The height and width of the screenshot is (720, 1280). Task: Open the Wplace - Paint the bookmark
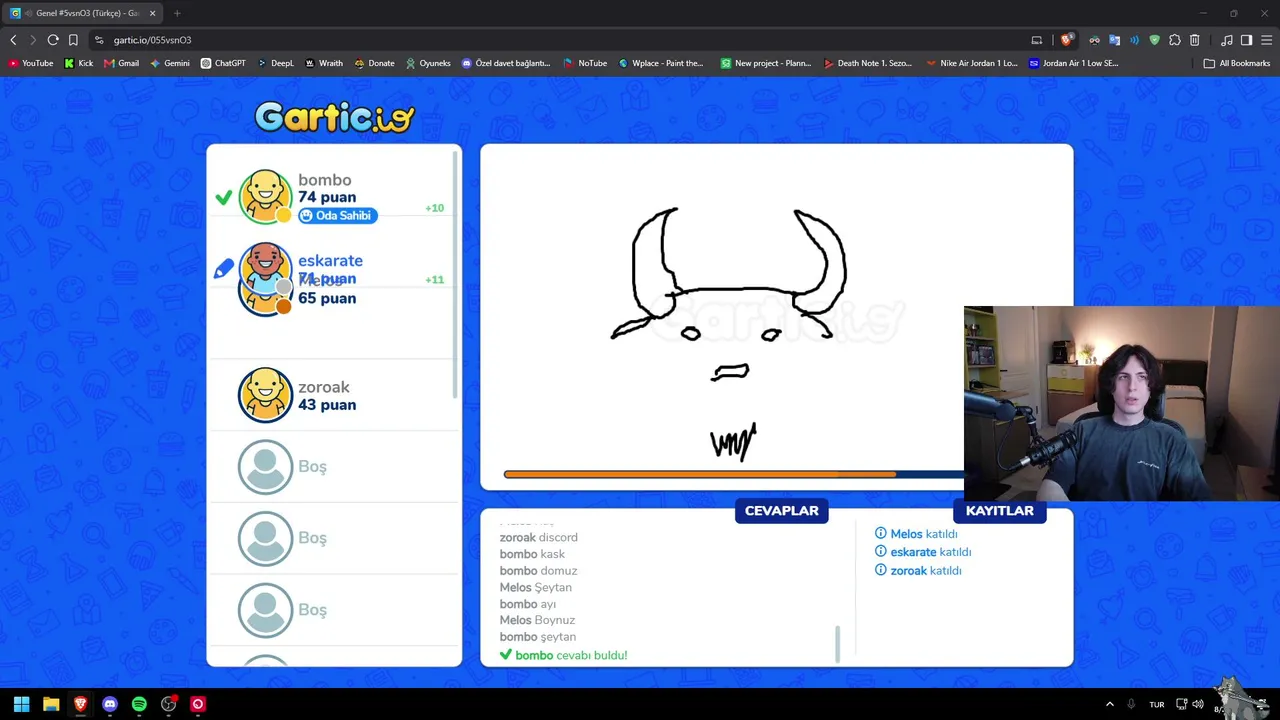(x=661, y=63)
